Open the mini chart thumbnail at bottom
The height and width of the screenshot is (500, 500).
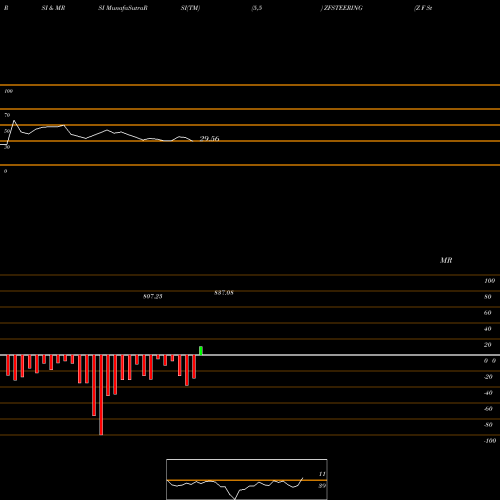click(247, 479)
